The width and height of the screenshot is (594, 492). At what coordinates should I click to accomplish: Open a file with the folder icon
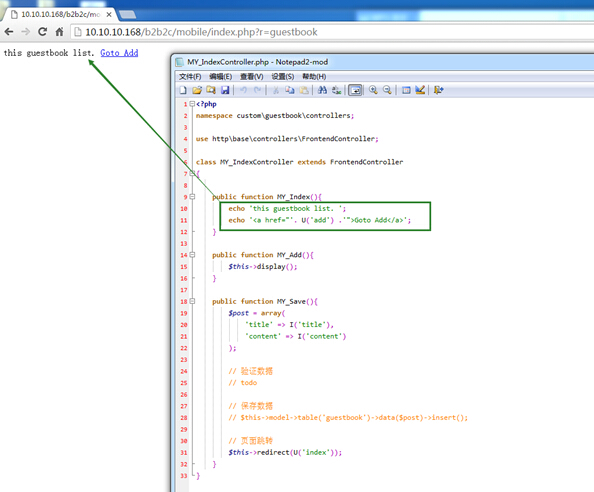pos(197,90)
